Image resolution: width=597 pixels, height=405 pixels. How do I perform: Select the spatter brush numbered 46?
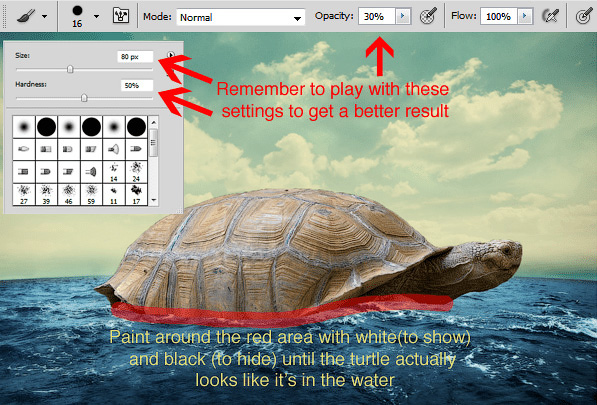(x=69, y=194)
